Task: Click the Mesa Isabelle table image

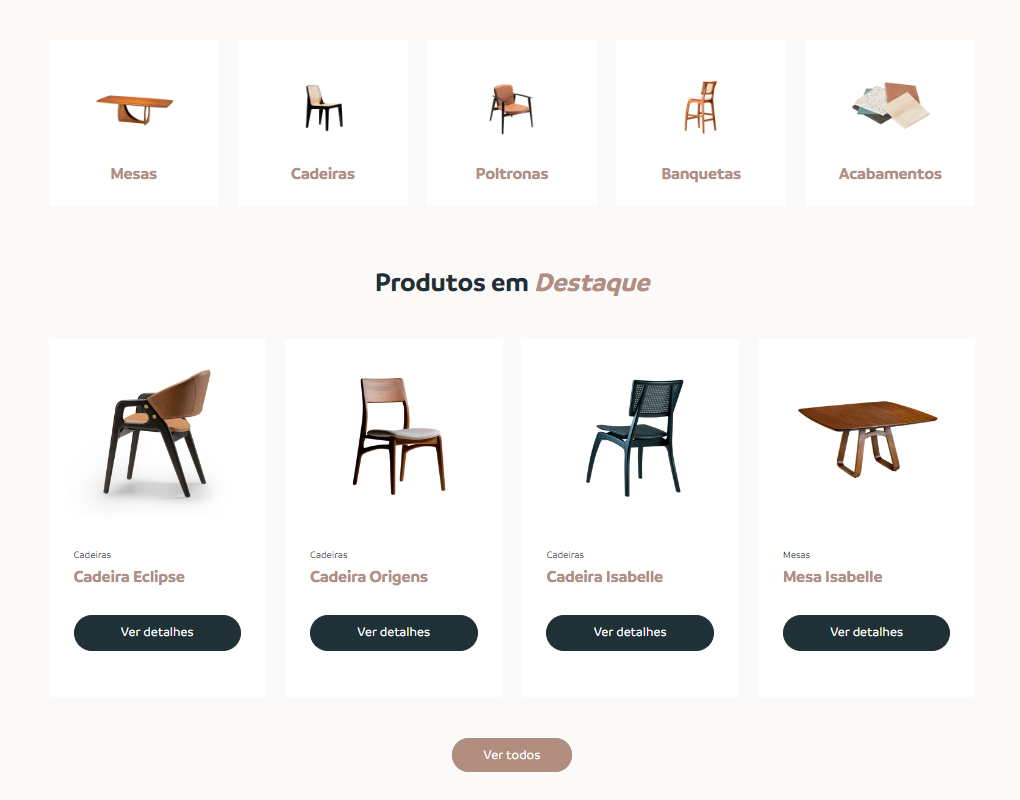Action: point(867,439)
